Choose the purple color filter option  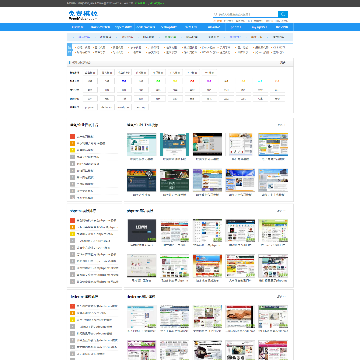point(209,81)
